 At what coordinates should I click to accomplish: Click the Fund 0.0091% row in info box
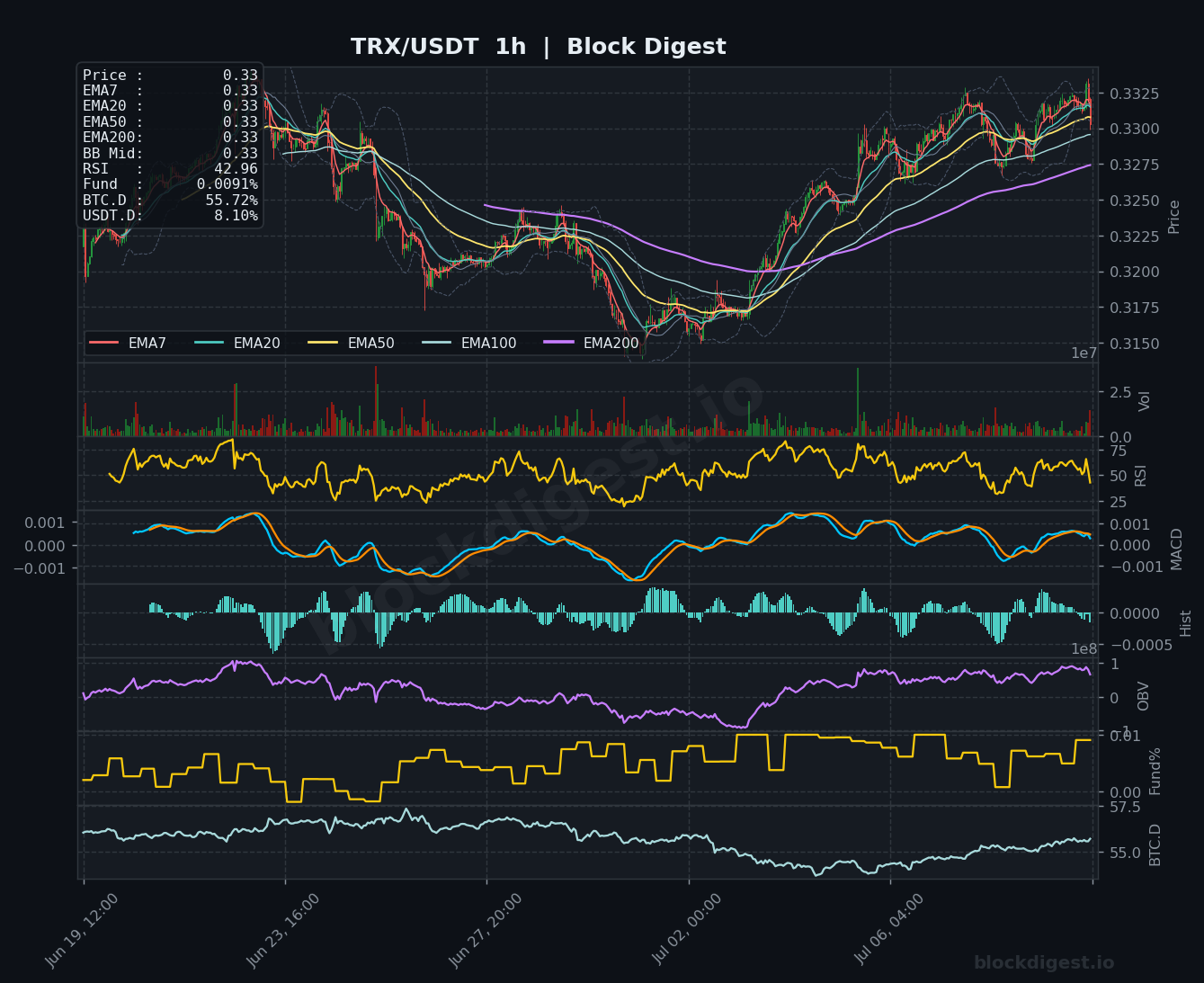(x=170, y=184)
